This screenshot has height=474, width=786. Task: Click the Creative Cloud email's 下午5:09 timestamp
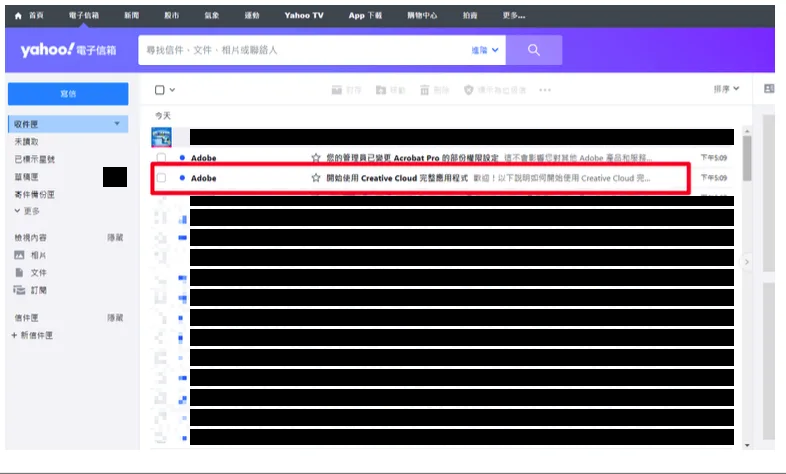[x=714, y=178]
